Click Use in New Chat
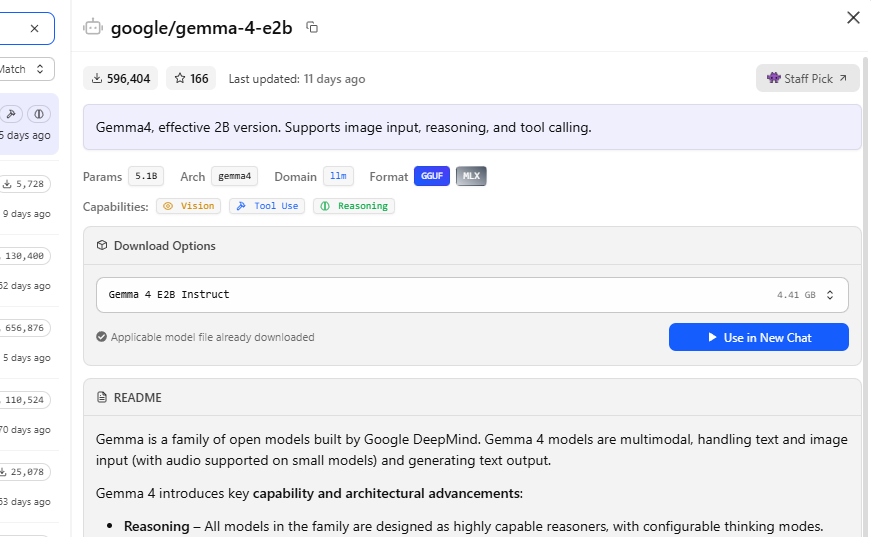 click(x=759, y=337)
